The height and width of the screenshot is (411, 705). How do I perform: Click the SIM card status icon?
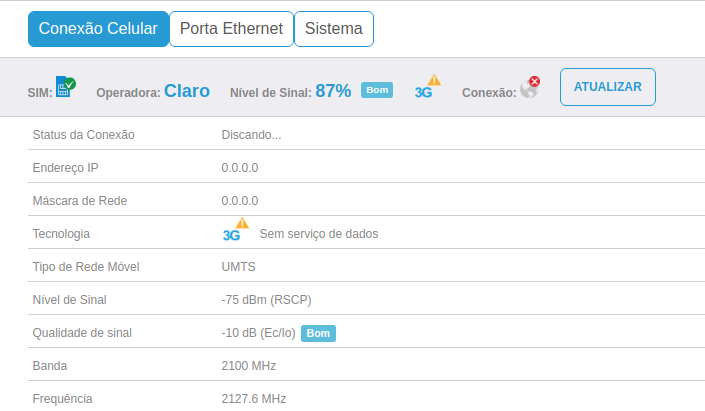(66, 86)
